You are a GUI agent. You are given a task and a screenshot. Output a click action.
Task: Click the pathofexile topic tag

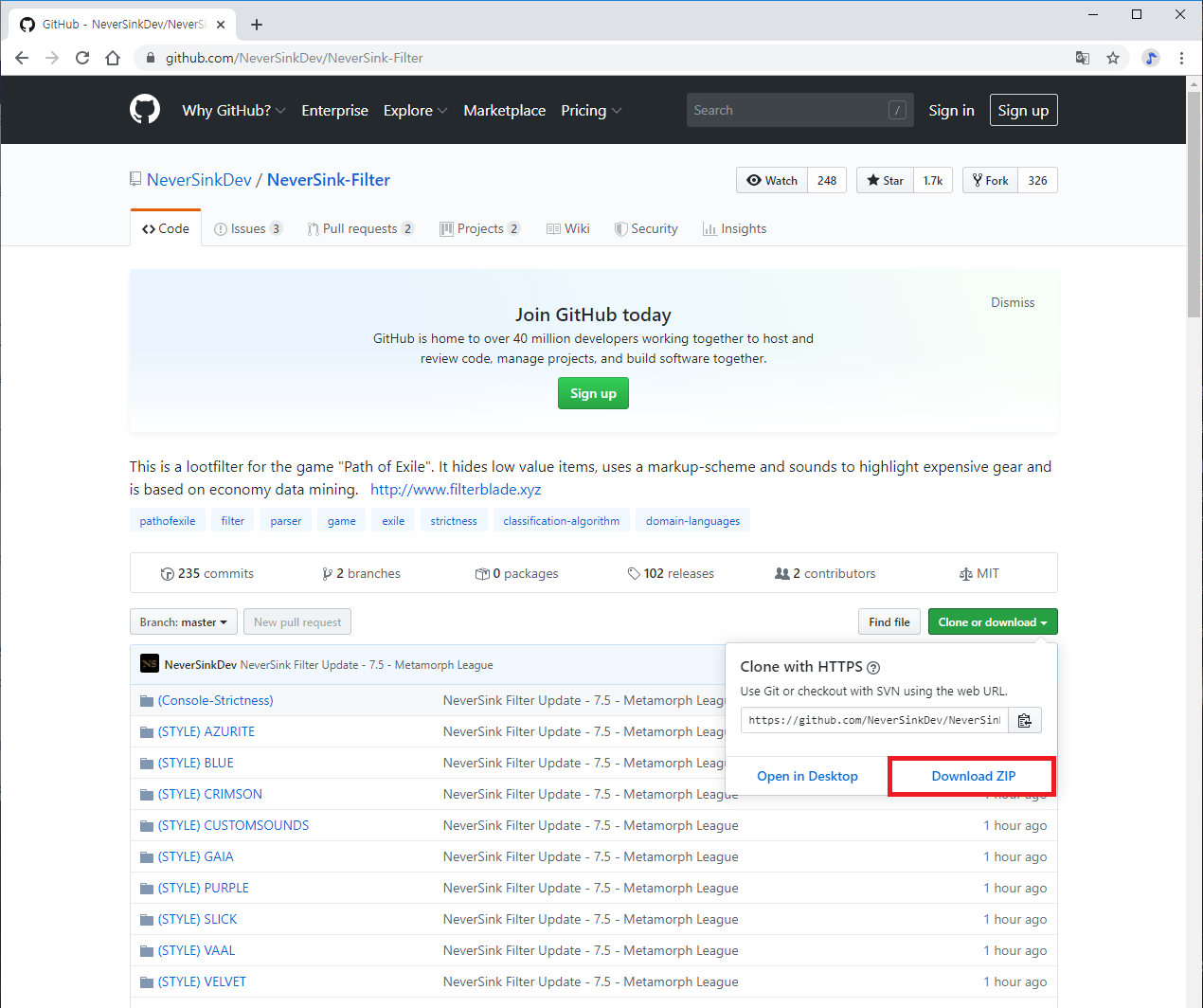(168, 520)
